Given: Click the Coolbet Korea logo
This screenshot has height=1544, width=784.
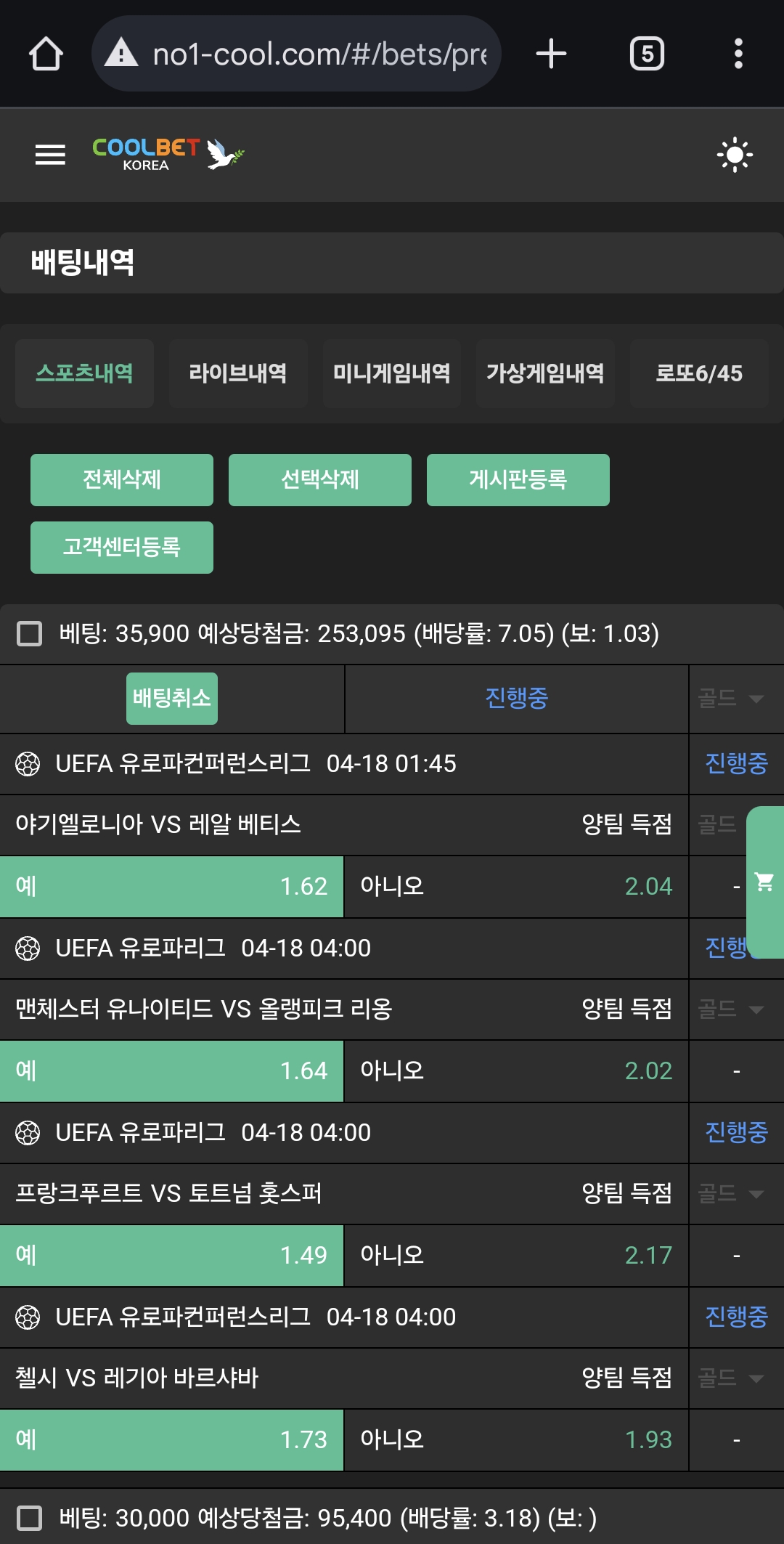Looking at the screenshot, I should [x=168, y=154].
